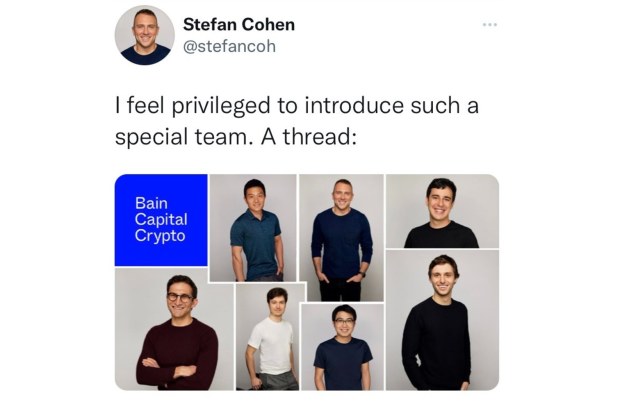
Task: Open photo of man in teal polo shirt
Action: coord(253,228)
